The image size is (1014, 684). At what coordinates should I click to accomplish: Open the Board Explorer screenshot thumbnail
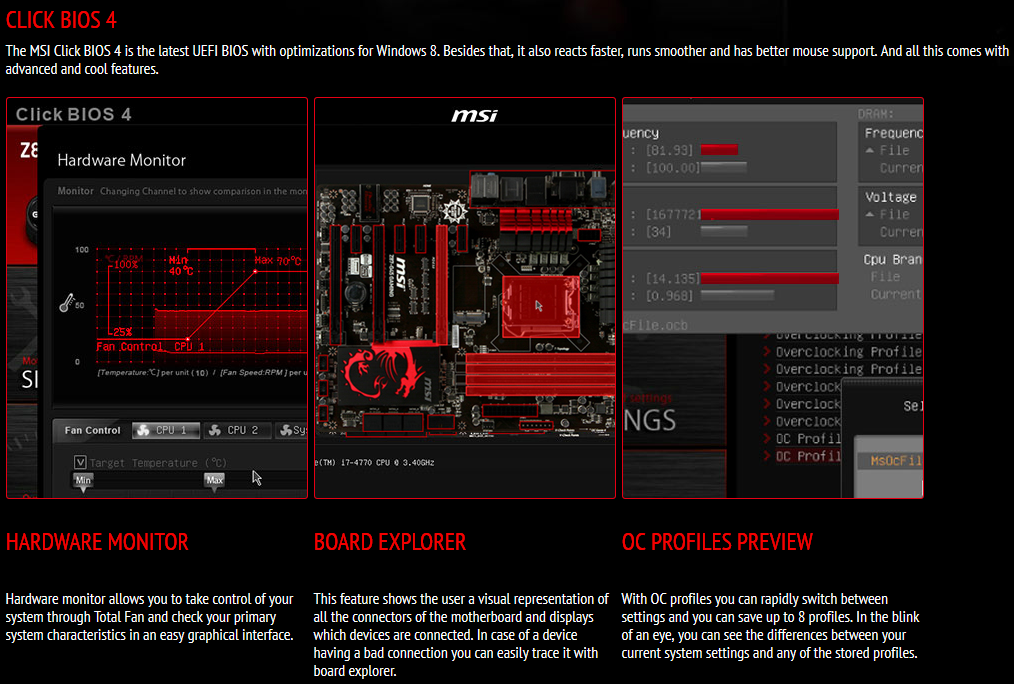[x=465, y=298]
